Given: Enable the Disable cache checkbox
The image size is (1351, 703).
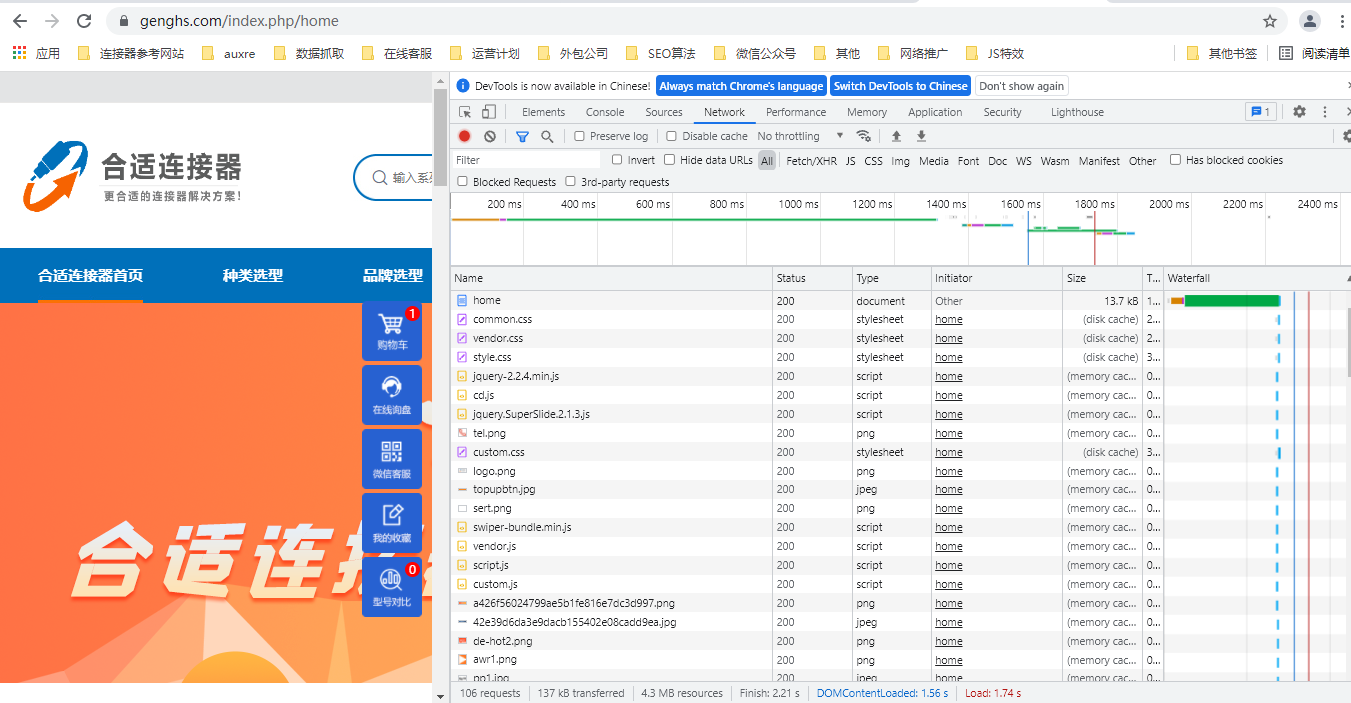Looking at the screenshot, I should click(x=672, y=136).
